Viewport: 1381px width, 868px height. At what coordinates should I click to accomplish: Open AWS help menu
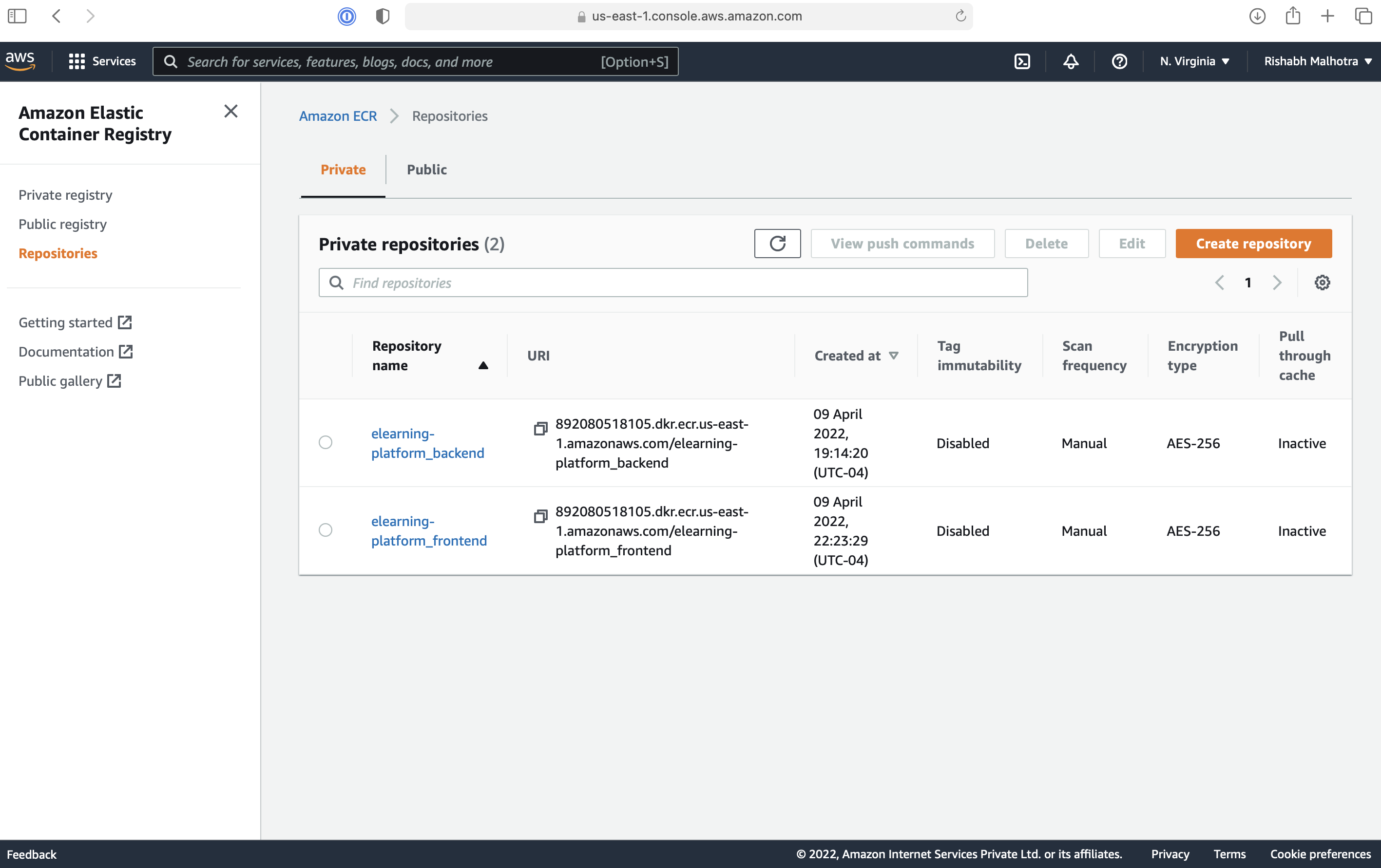1119,61
